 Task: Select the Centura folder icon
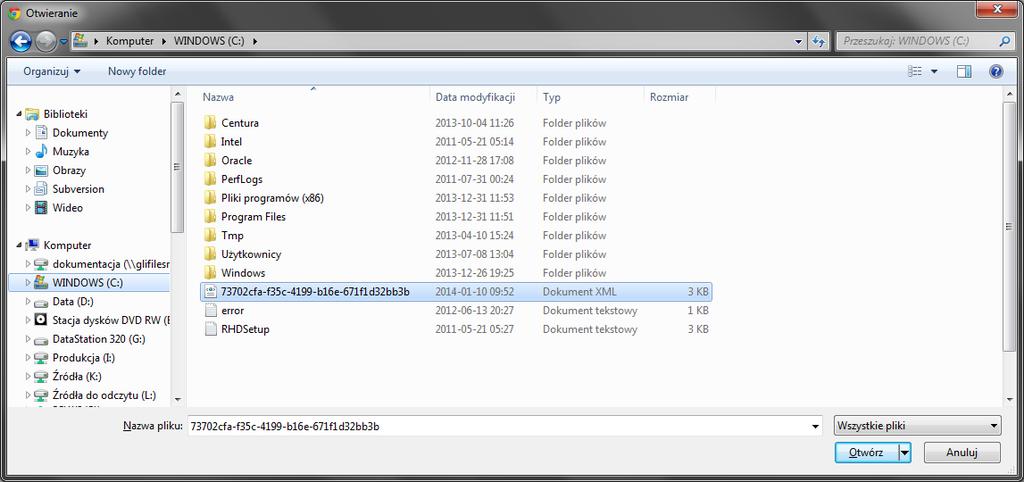210,123
